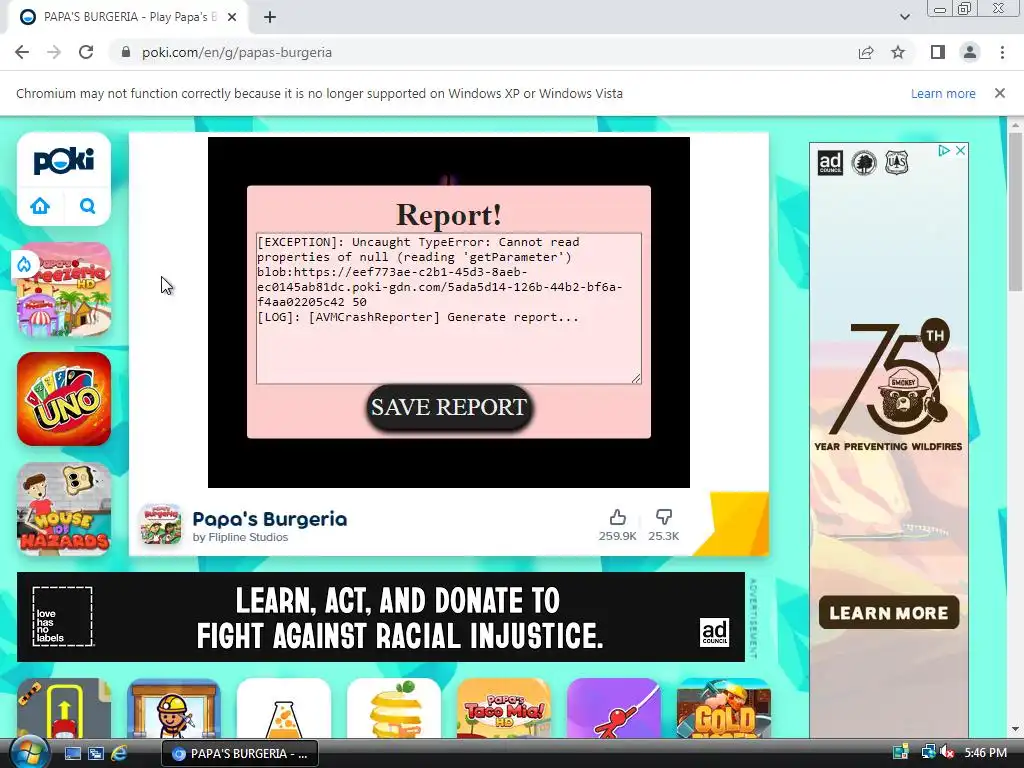
Task: Click the forward navigation arrow
Action: point(54,52)
